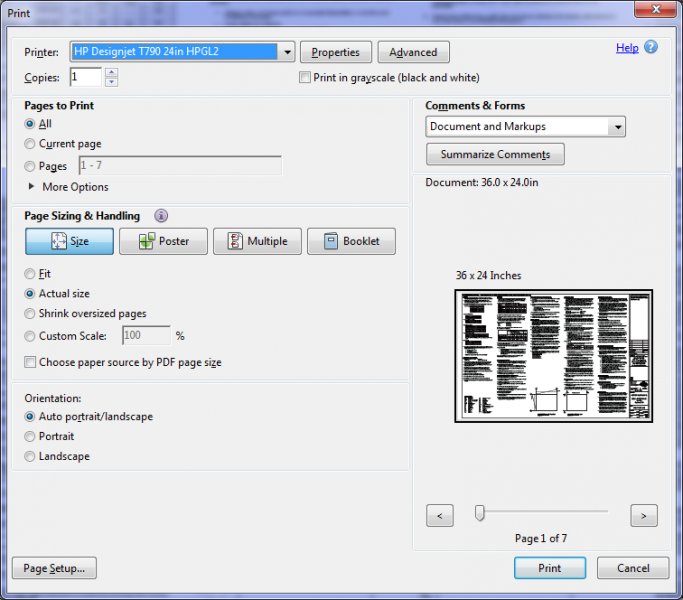Viewport: 683px width, 600px height.
Task: Open the Help link
Action: point(627,48)
